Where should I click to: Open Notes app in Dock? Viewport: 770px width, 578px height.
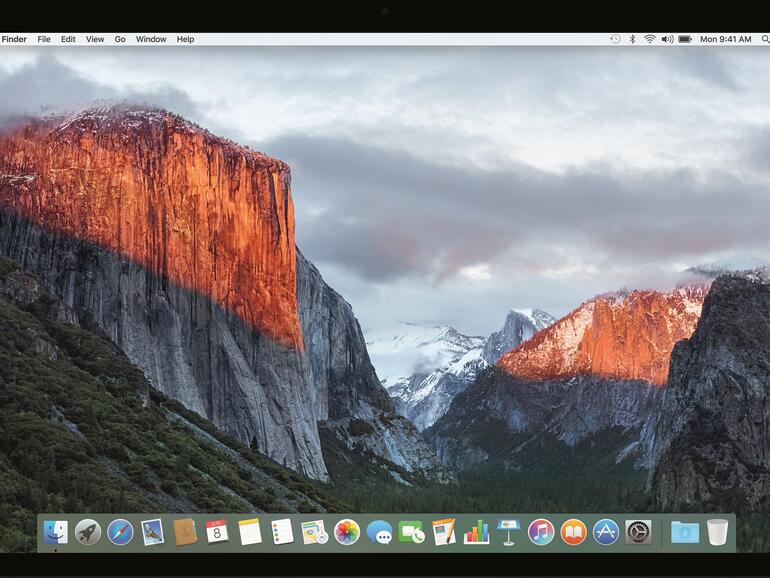pos(249,532)
